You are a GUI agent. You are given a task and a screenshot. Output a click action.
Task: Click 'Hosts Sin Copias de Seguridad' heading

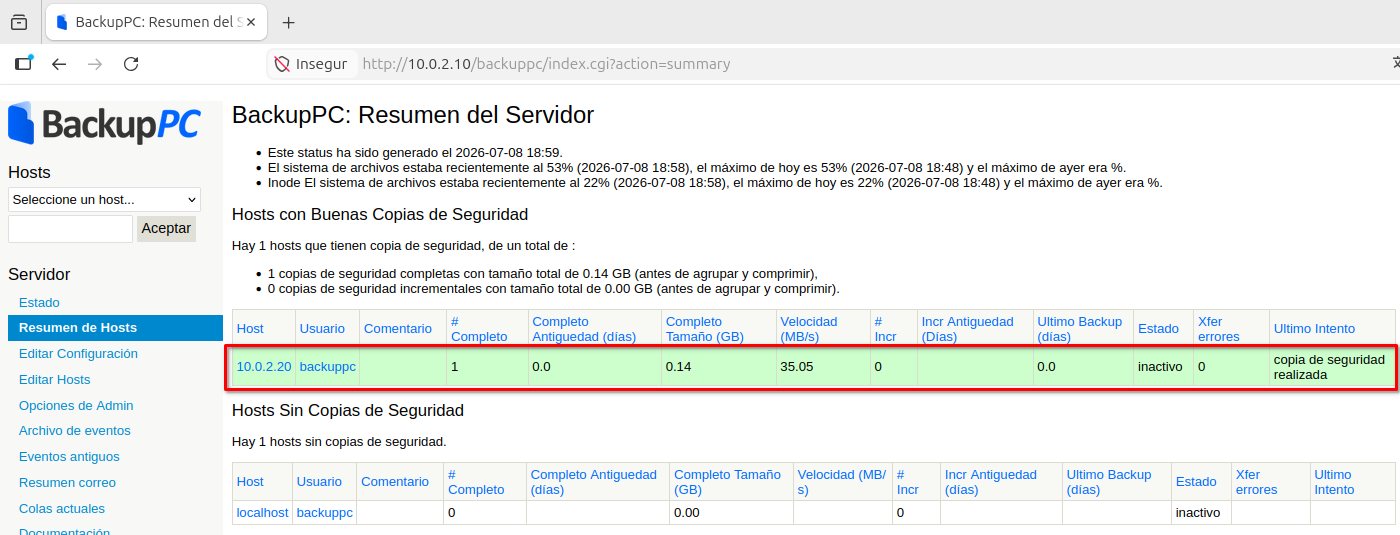click(348, 411)
